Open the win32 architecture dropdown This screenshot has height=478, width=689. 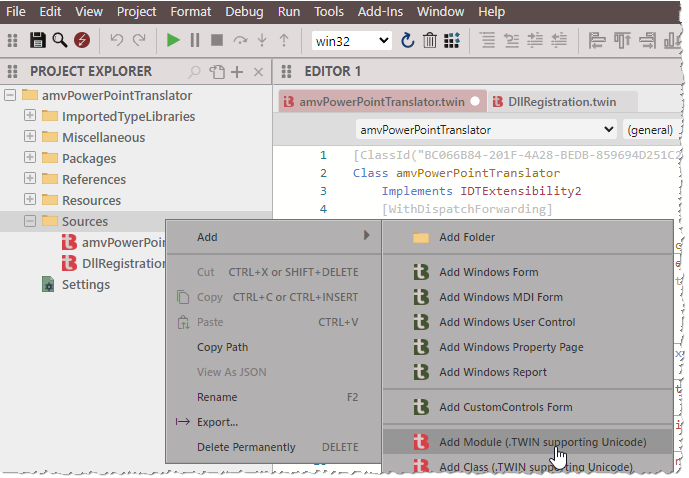coord(352,40)
